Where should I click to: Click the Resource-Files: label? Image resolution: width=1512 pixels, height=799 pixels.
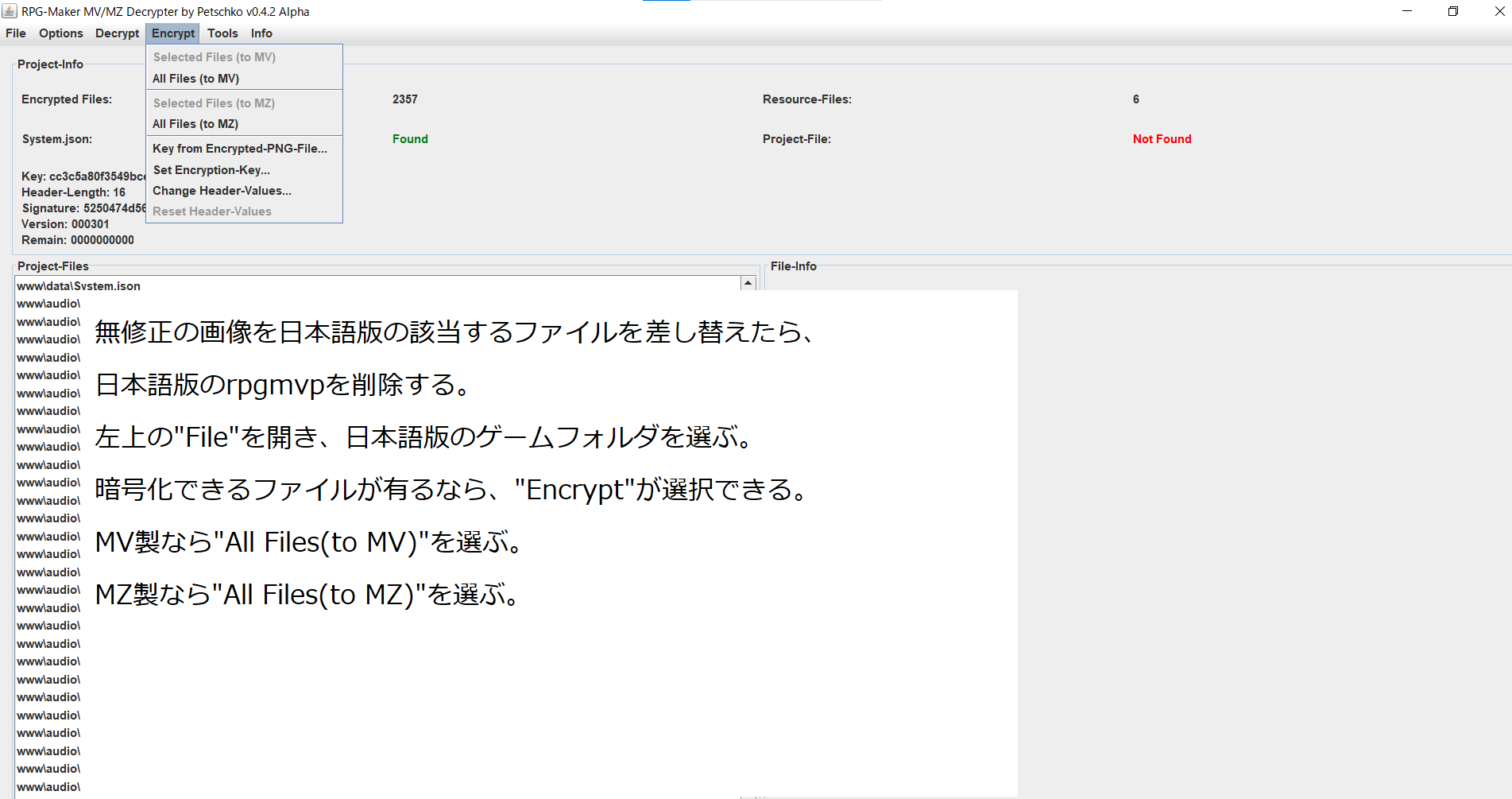807,99
